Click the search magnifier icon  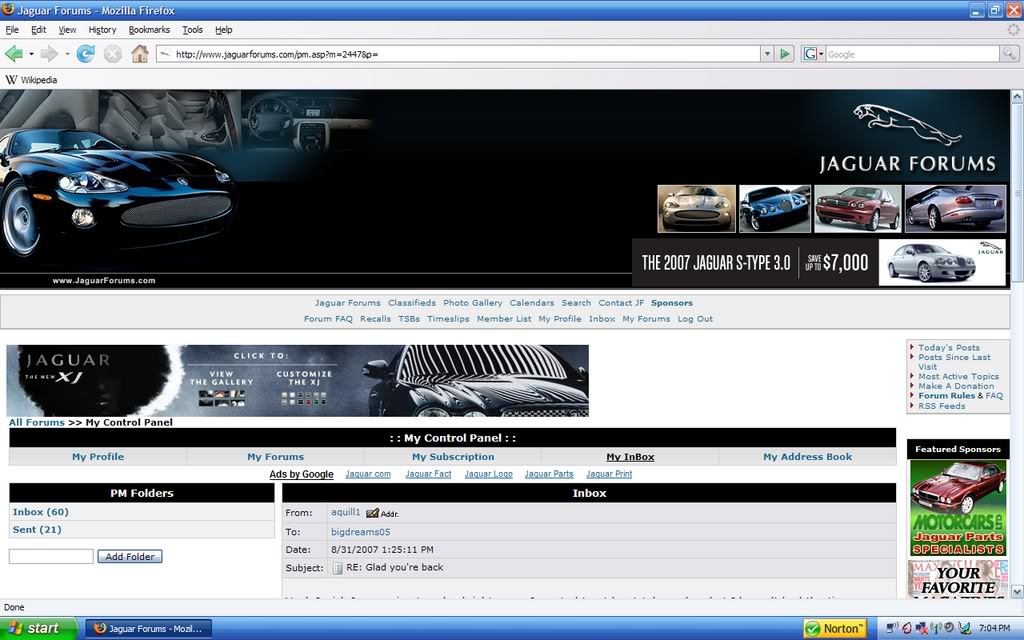point(1009,54)
